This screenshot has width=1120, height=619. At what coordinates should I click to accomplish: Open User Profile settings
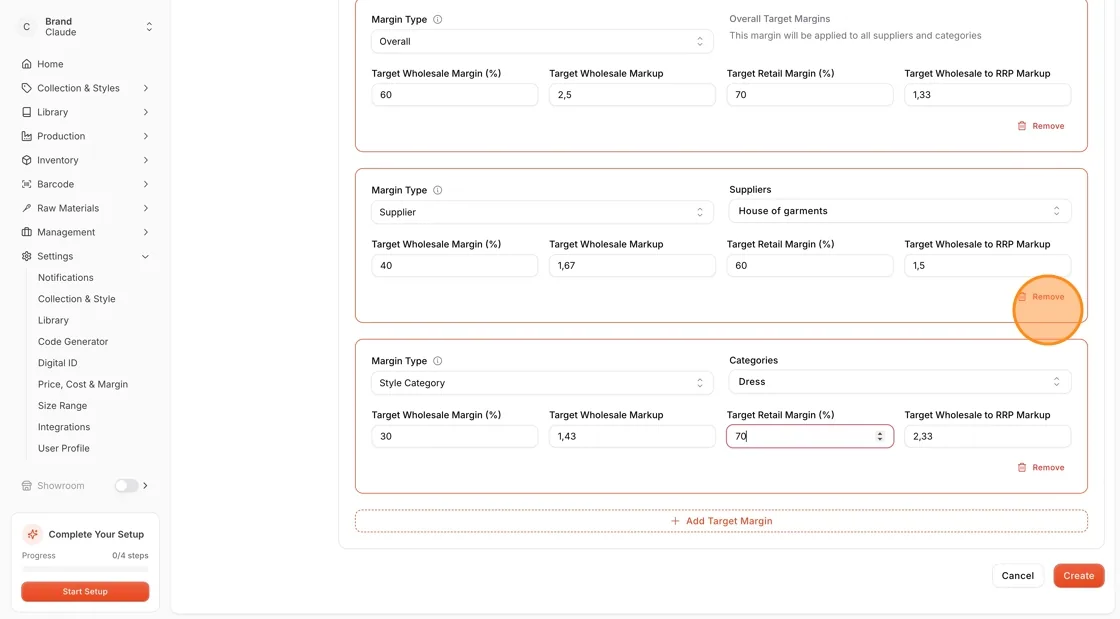(64, 448)
